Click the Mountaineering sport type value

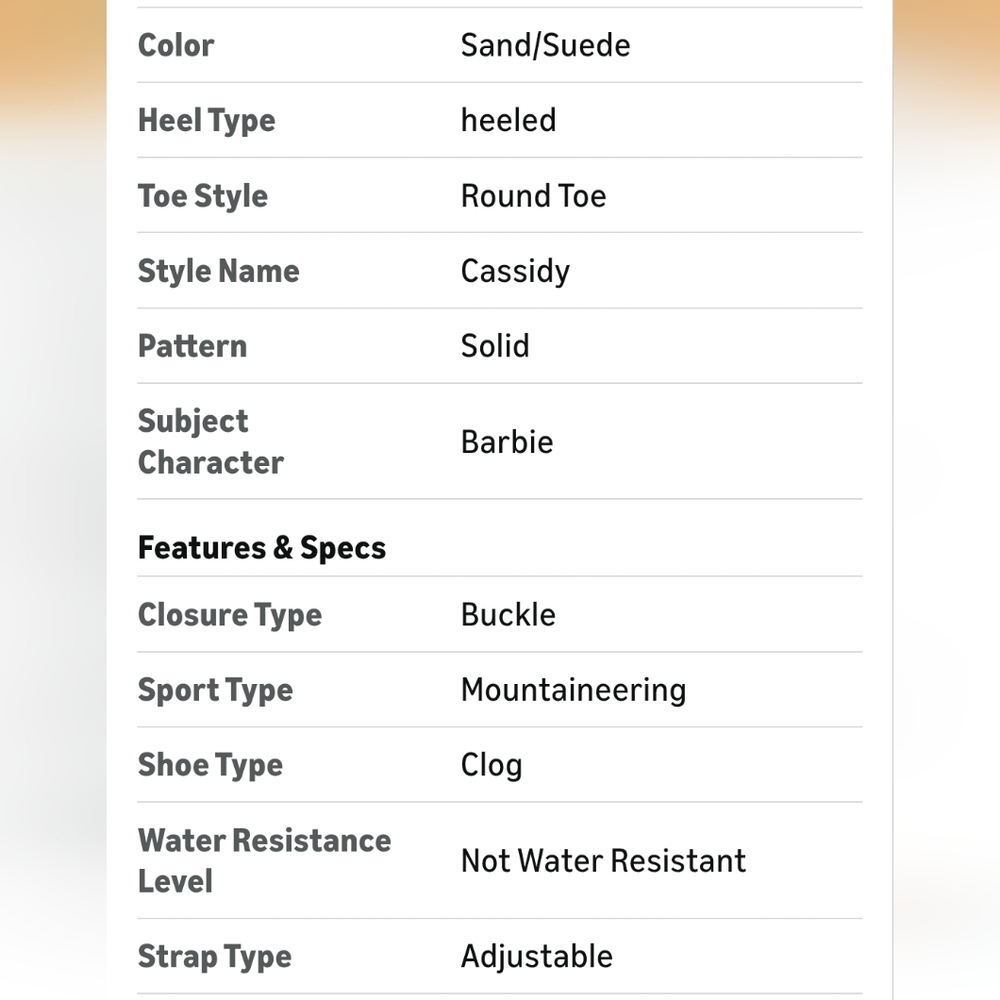573,691
